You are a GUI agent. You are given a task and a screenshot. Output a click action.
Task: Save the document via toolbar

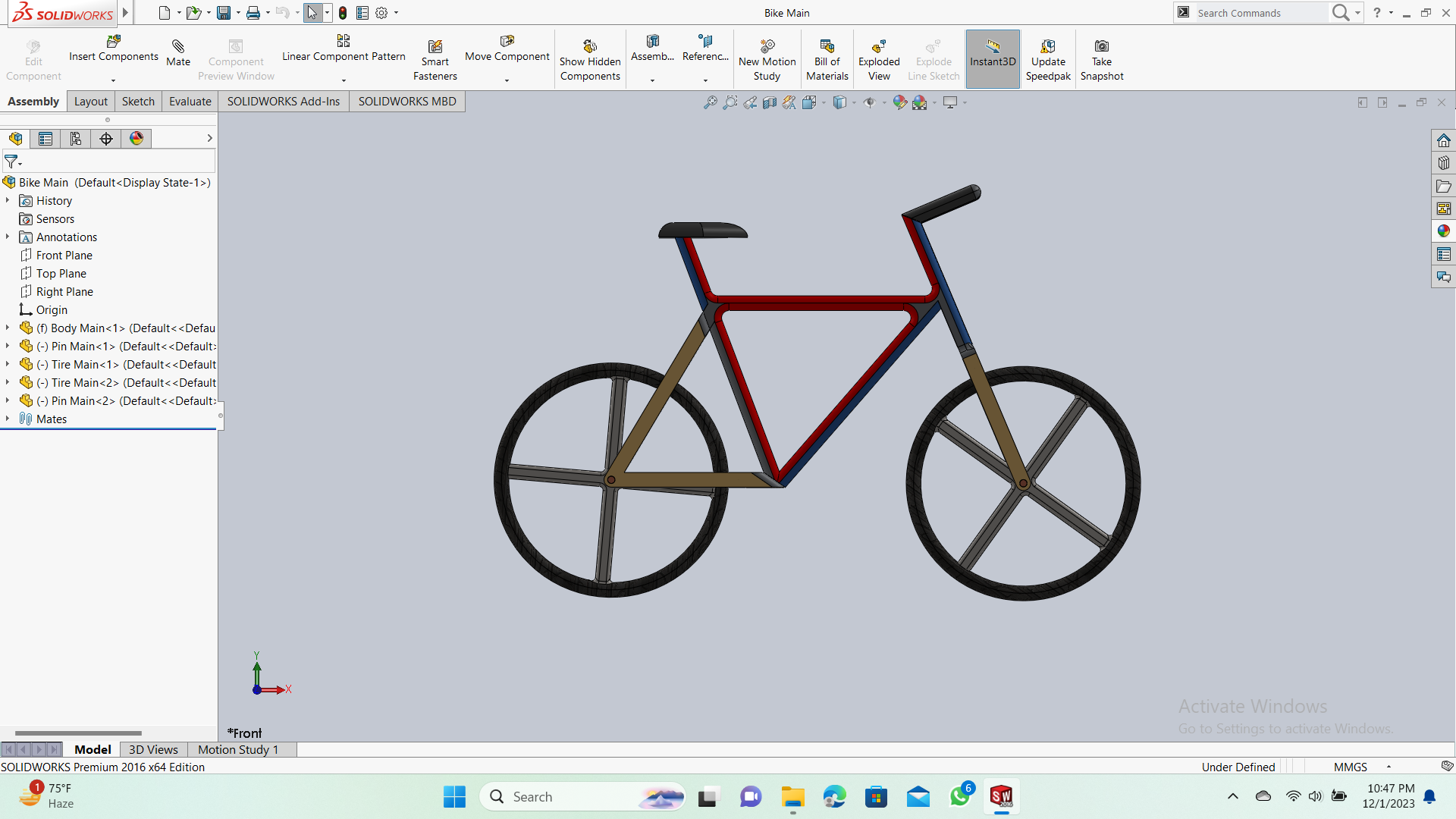(x=224, y=13)
